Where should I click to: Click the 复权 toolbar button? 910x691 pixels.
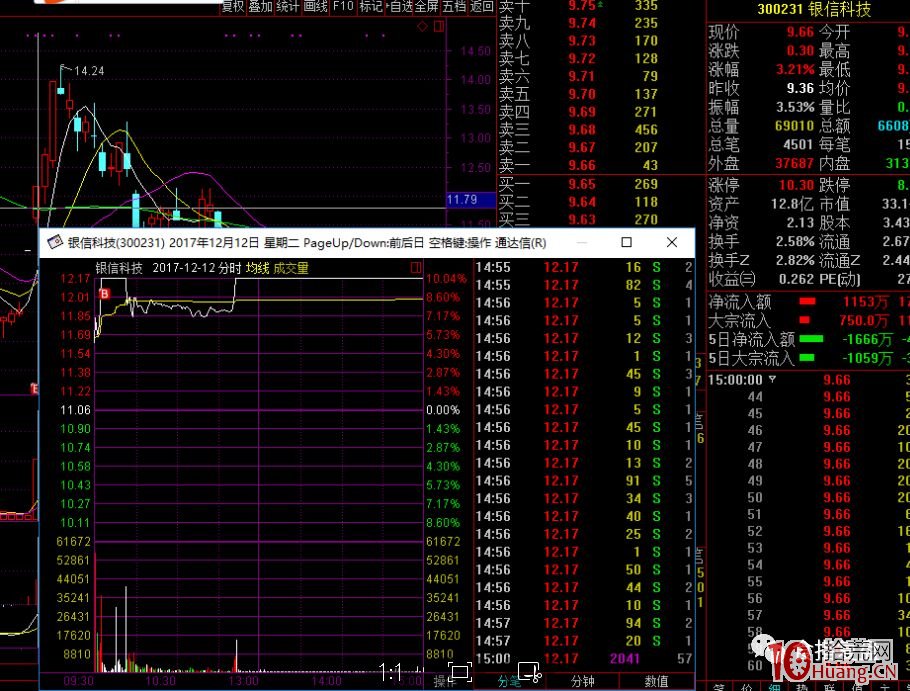[x=233, y=6]
